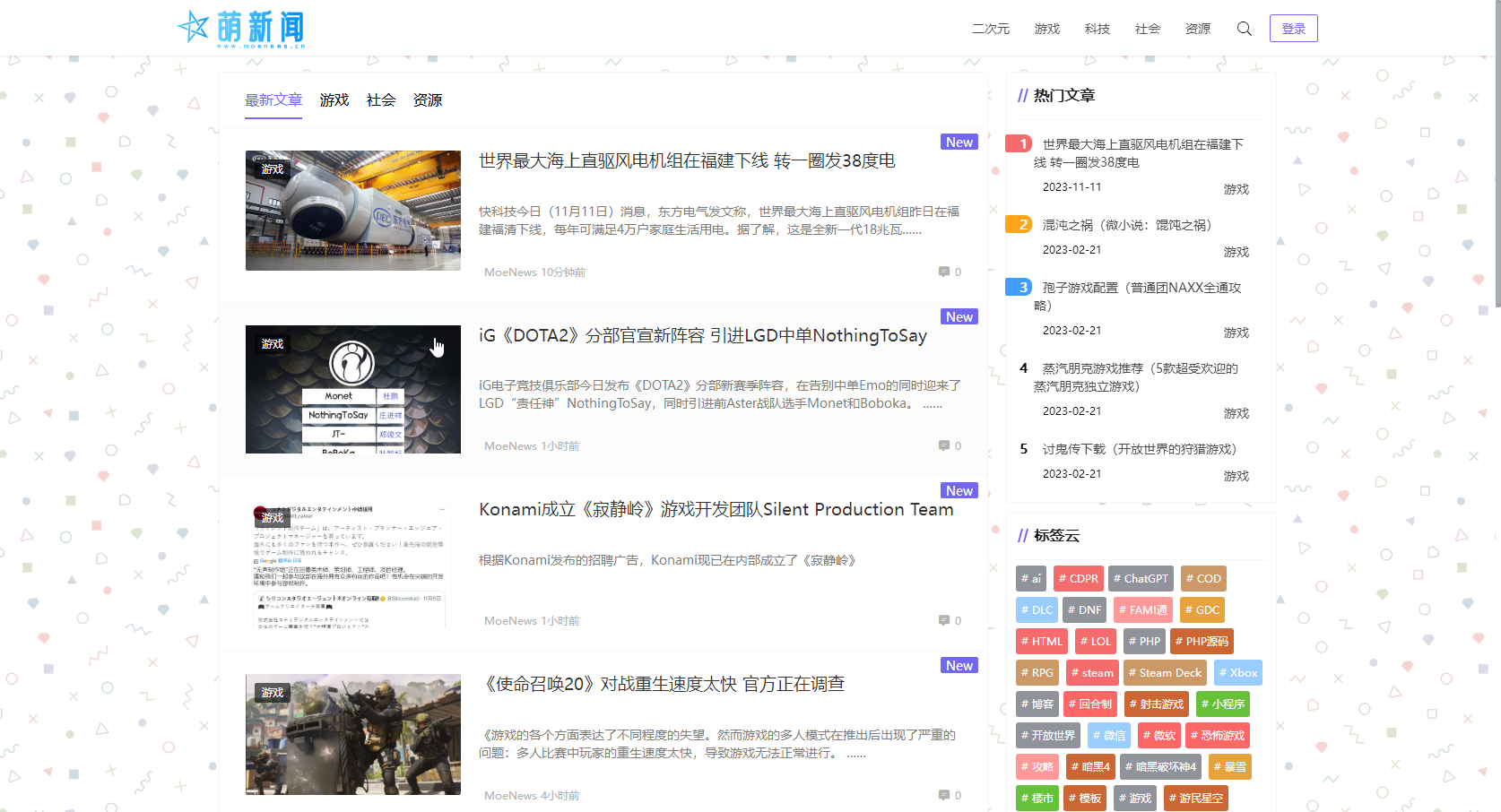Click the # 恐怖游戏 tag
This screenshot has height=812, width=1501.
[1218, 736]
